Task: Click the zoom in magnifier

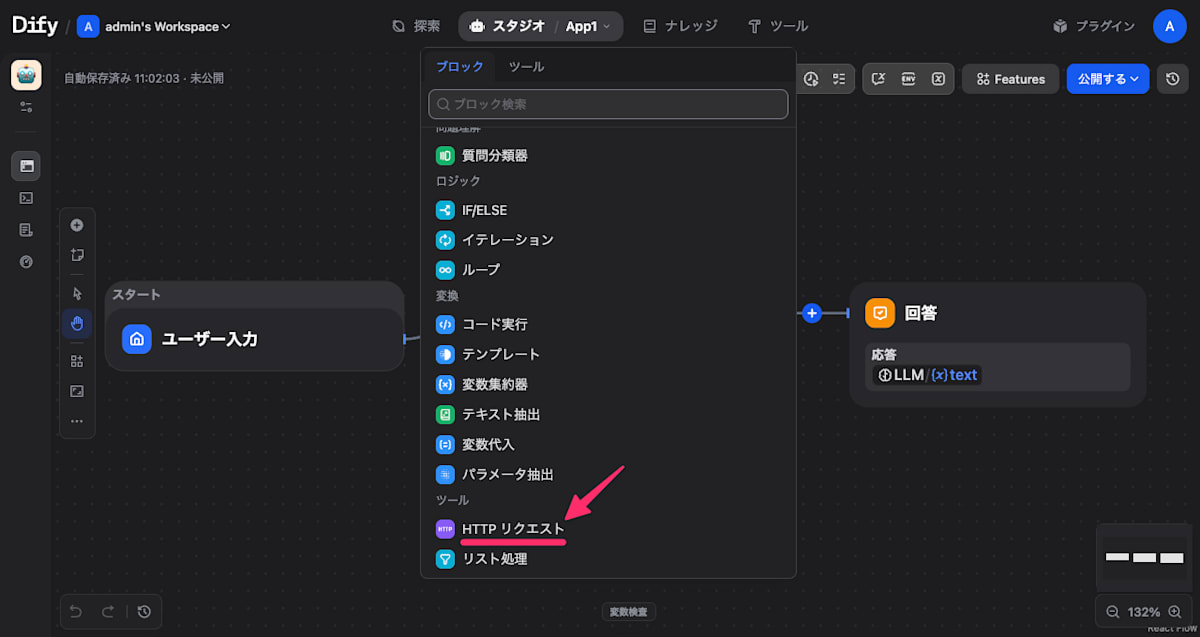Action: 1174,611
